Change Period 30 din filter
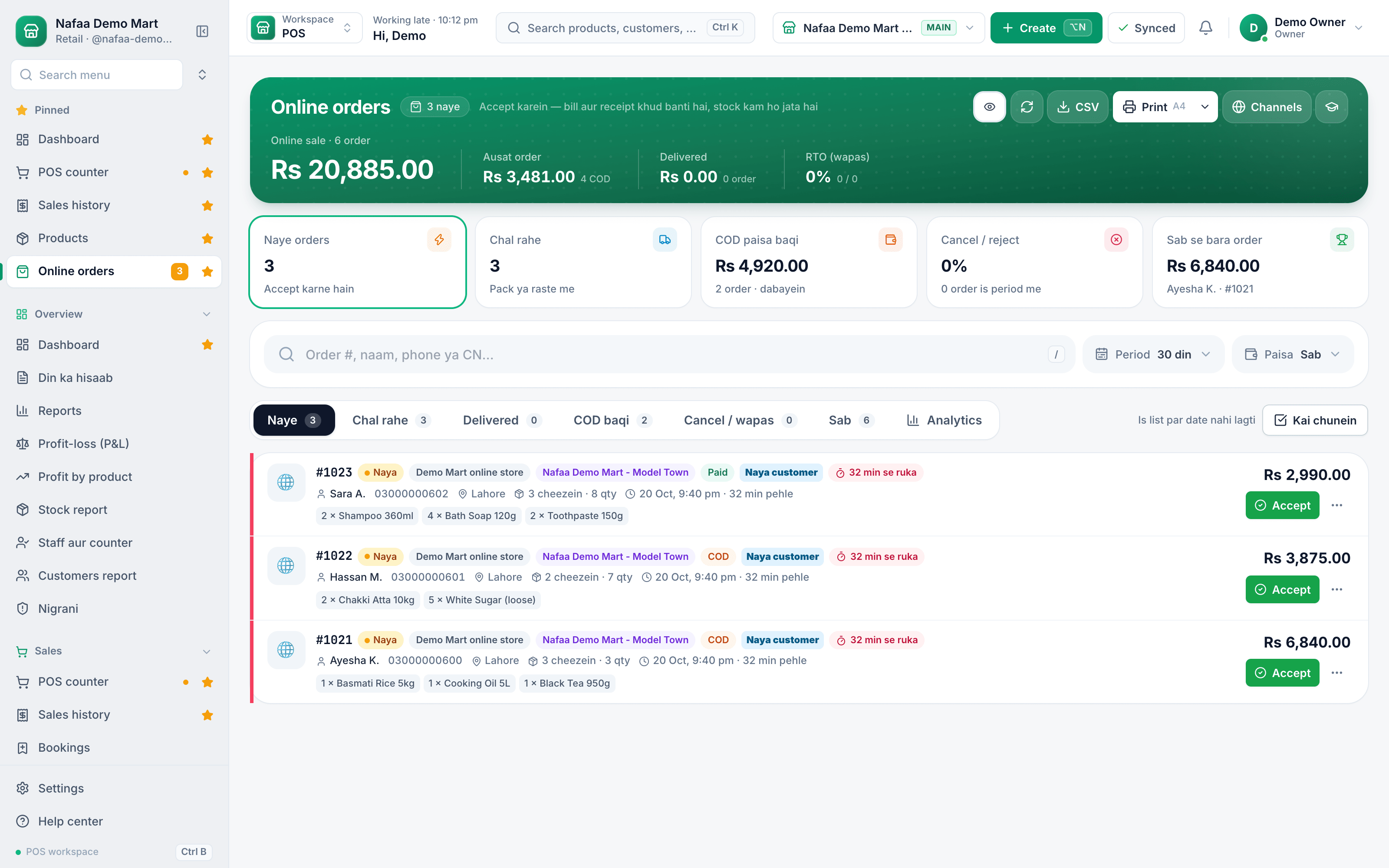Viewport: 1389px width, 868px height. [x=1153, y=354]
